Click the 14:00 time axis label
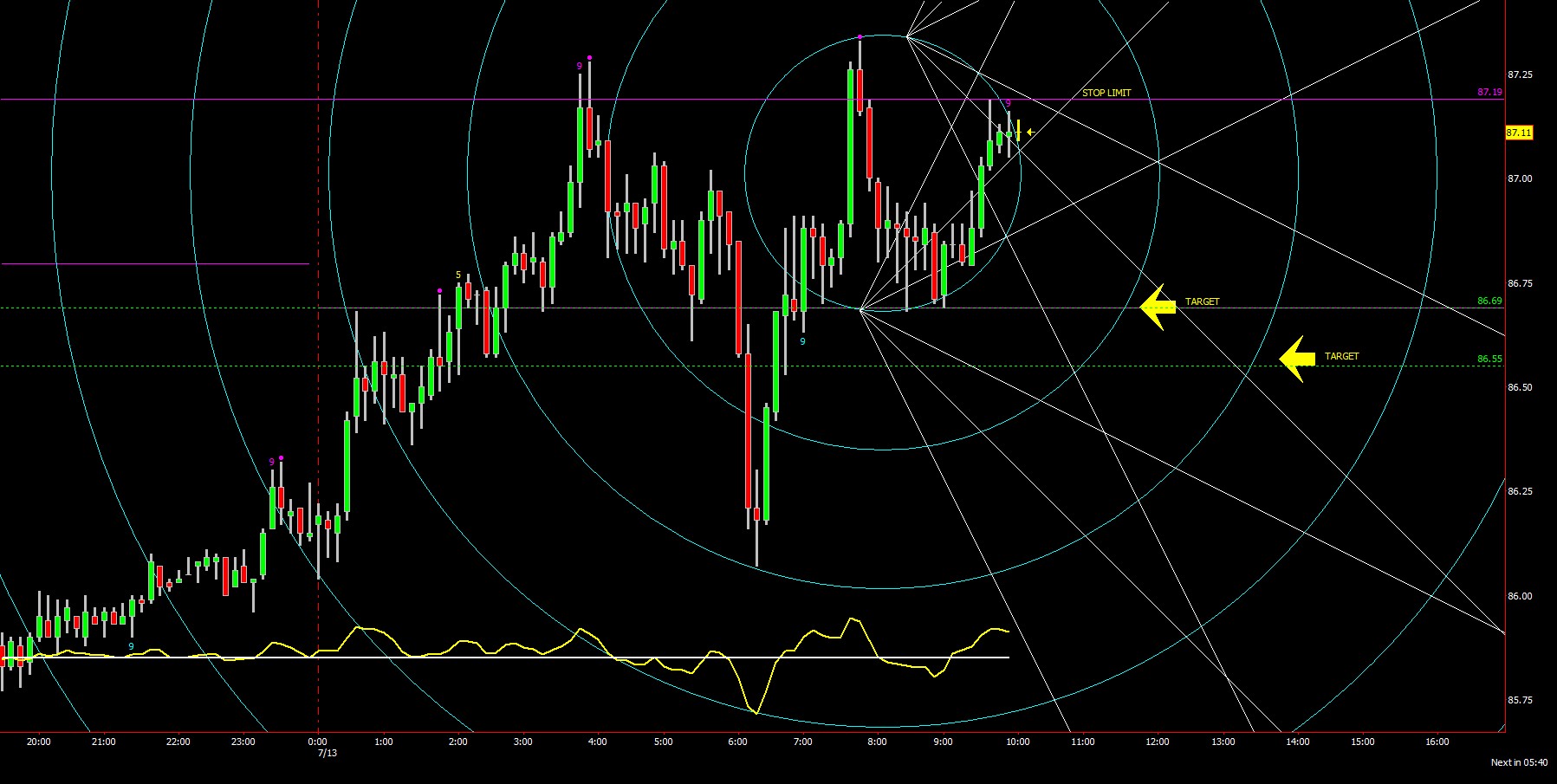 point(1297,742)
